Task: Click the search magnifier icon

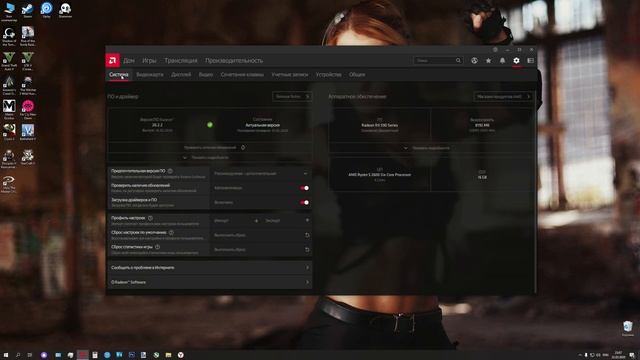Action: coord(458,60)
